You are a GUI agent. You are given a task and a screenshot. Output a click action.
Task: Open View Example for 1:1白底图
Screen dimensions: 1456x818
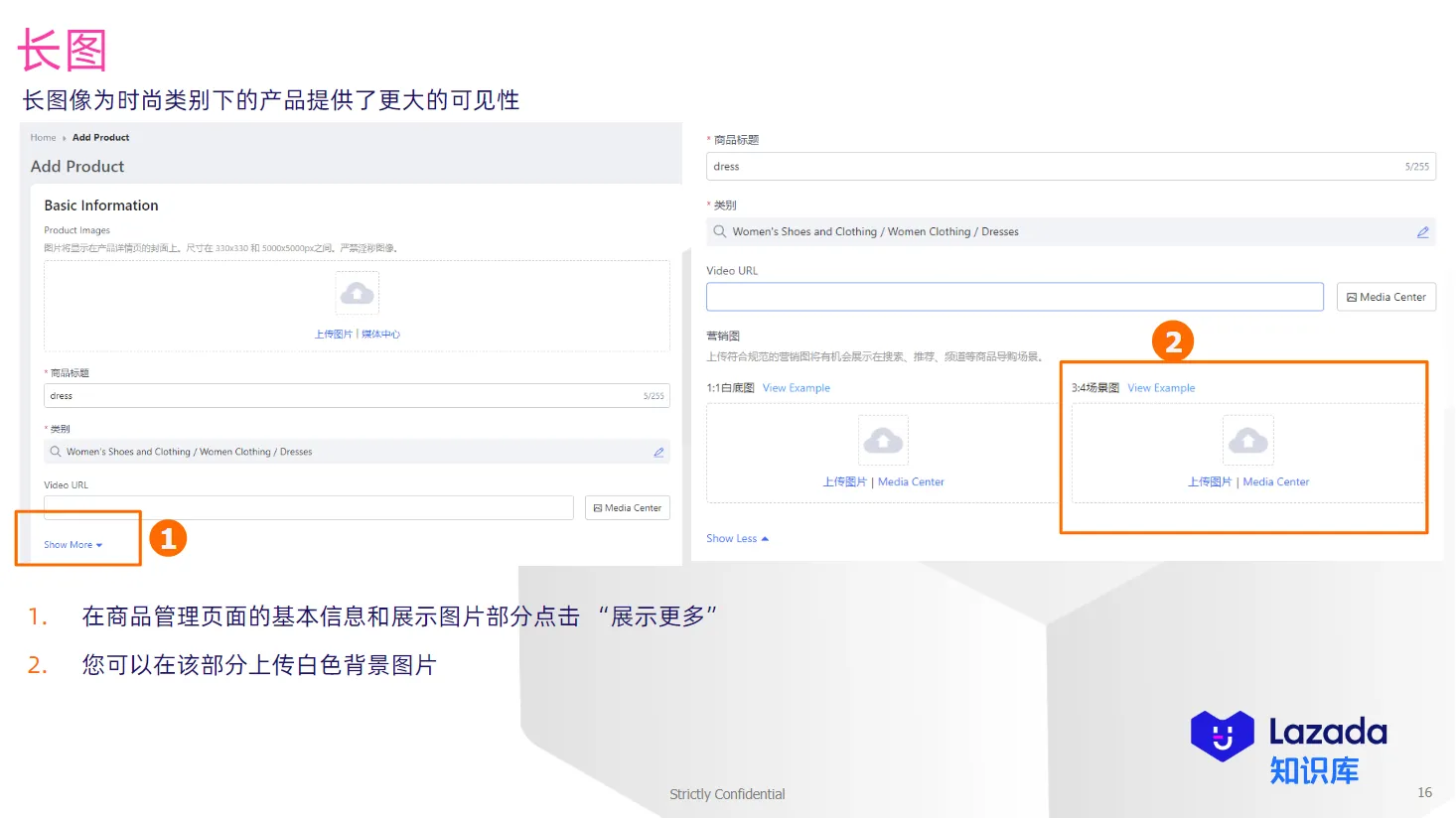(x=796, y=387)
